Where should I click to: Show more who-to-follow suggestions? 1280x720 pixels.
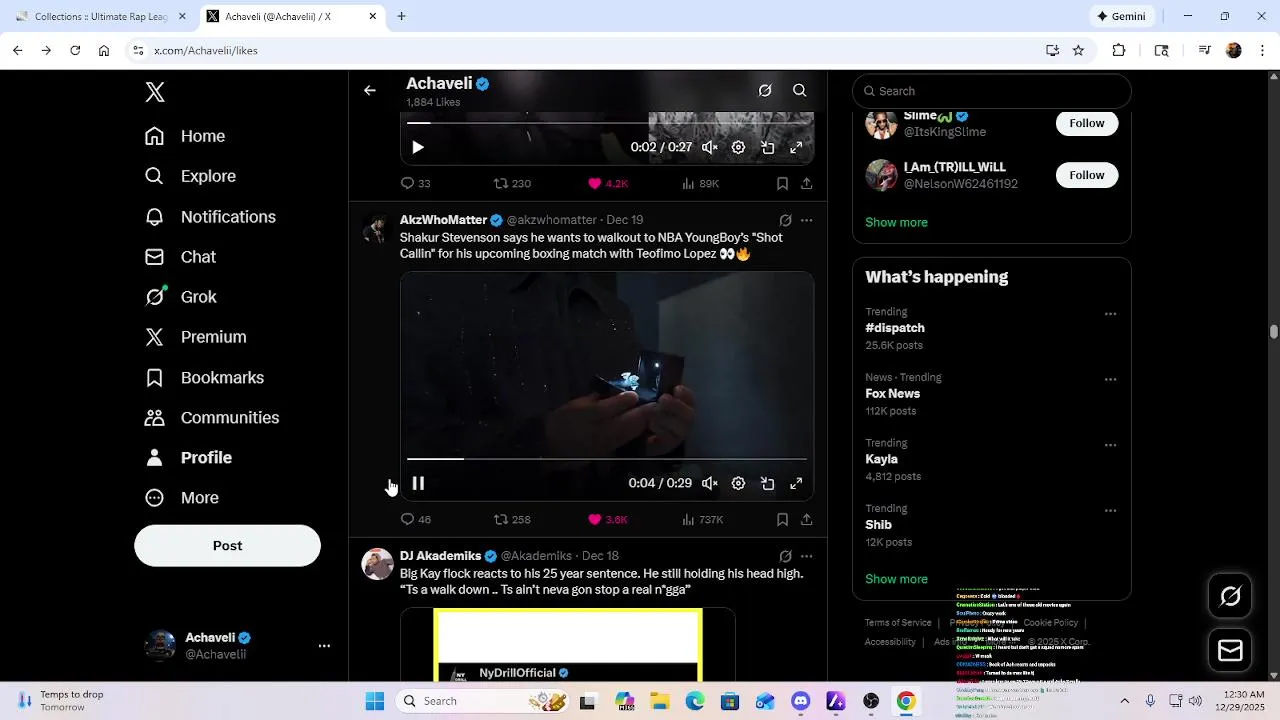coord(896,222)
